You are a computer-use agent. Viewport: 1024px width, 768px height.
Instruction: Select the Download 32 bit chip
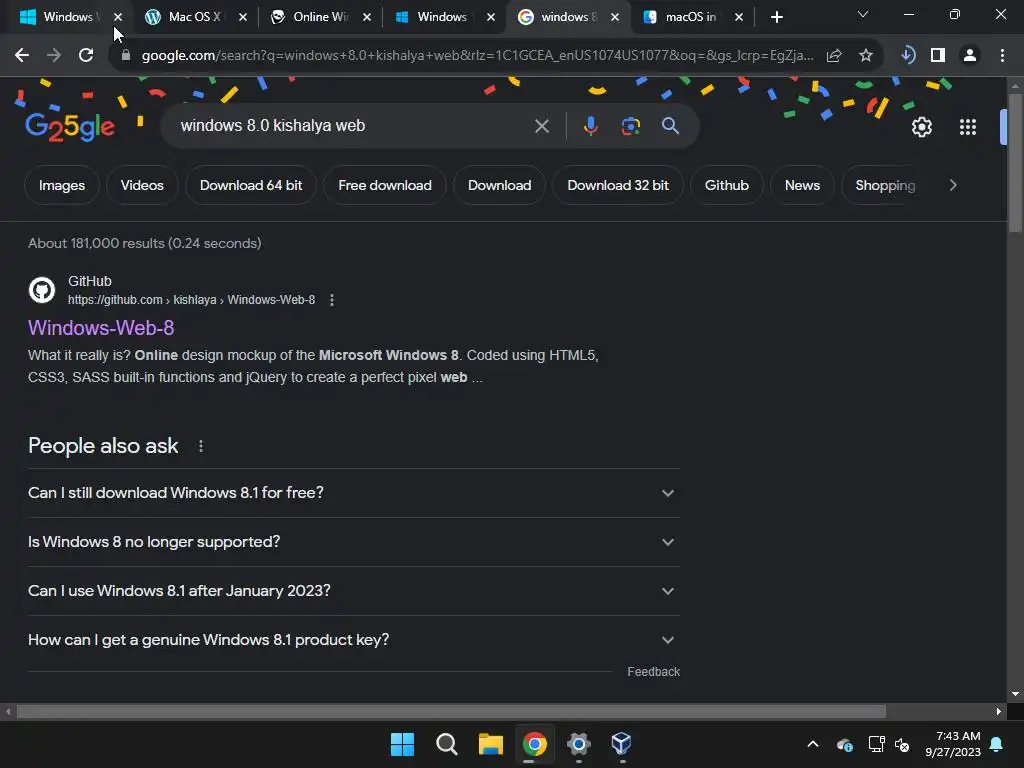point(618,185)
